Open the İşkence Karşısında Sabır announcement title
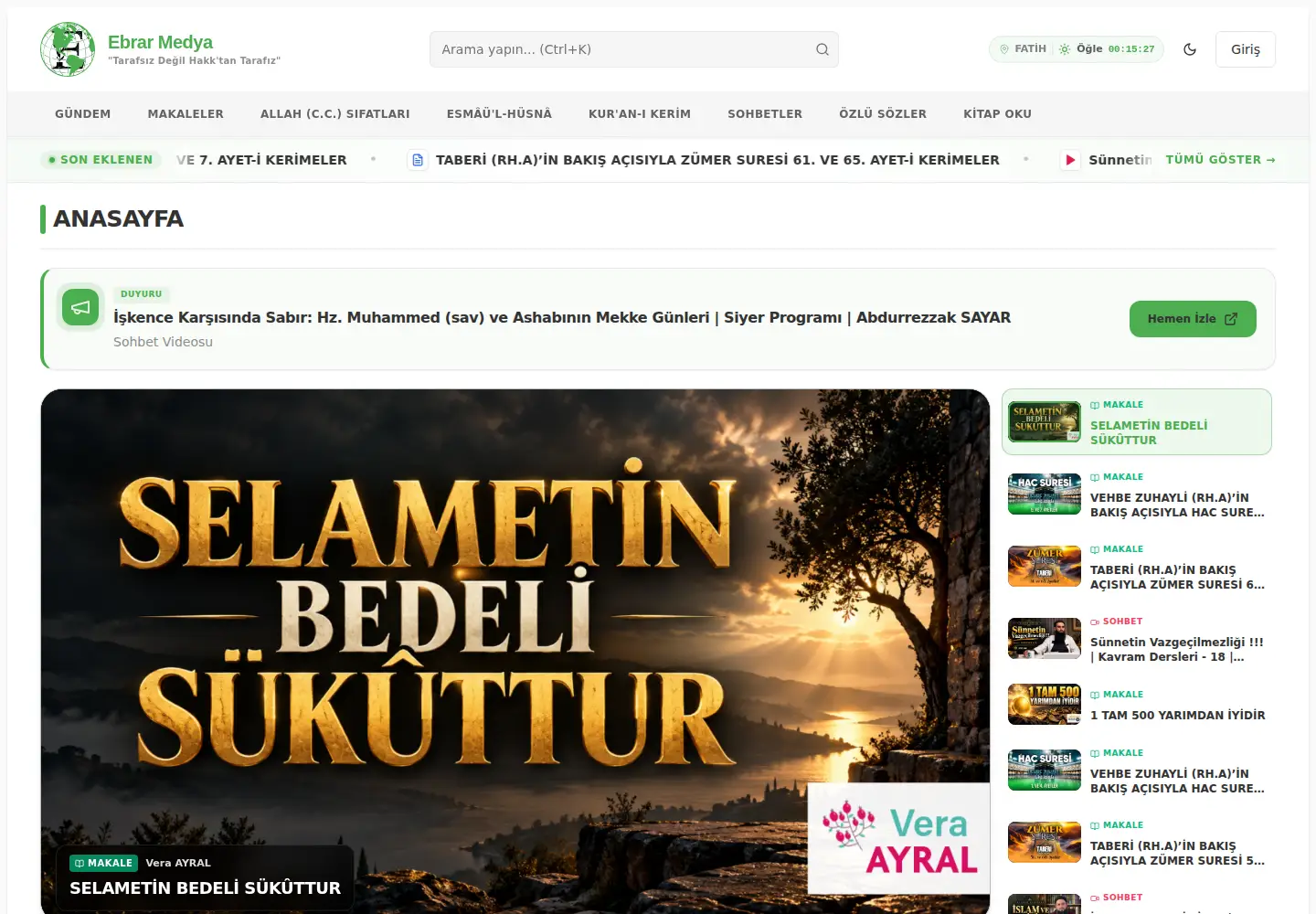Image resolution: width=1316 pixels, height=914 pixels. (562, 317)
